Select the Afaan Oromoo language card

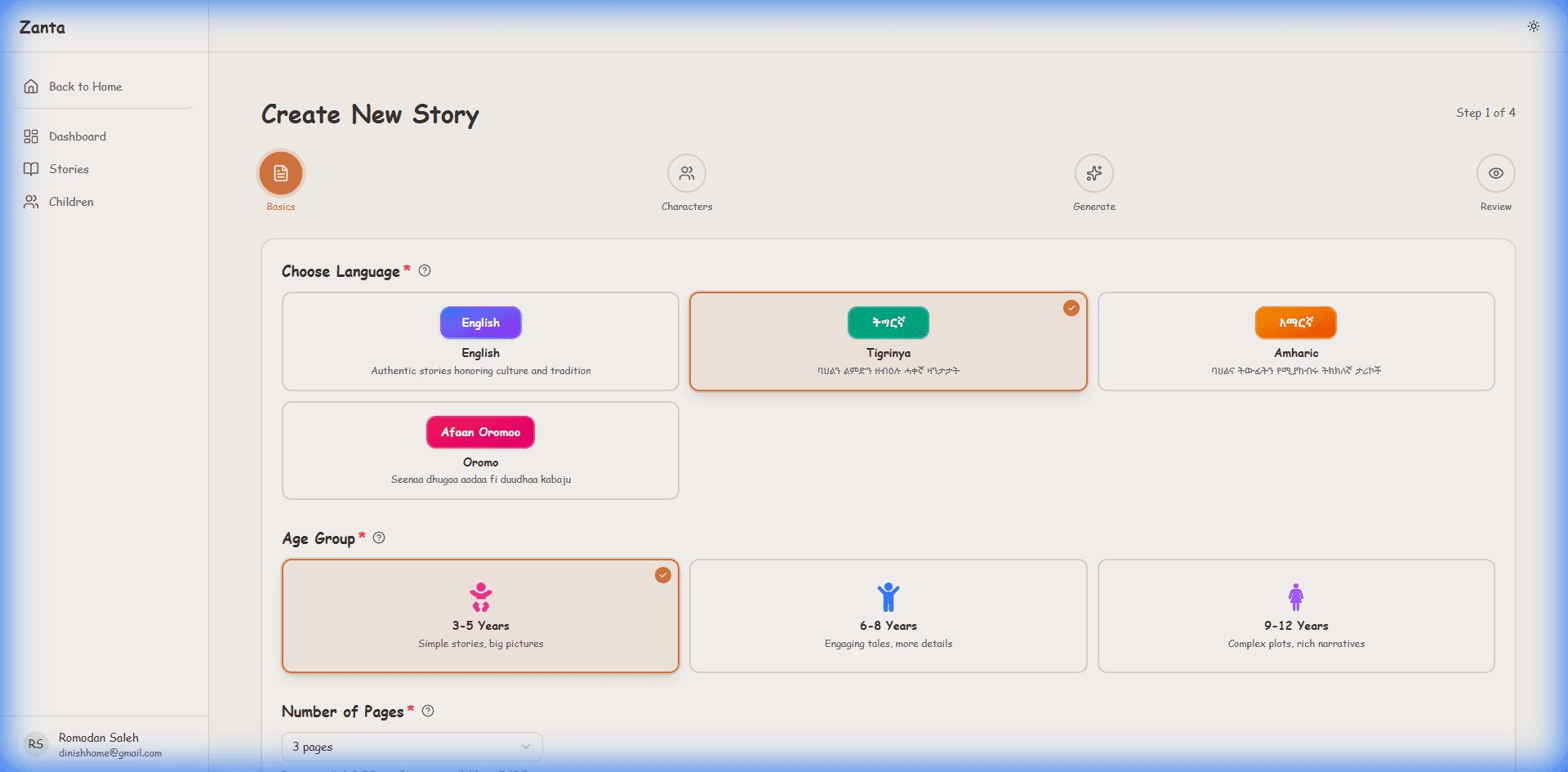click(480, 449)
